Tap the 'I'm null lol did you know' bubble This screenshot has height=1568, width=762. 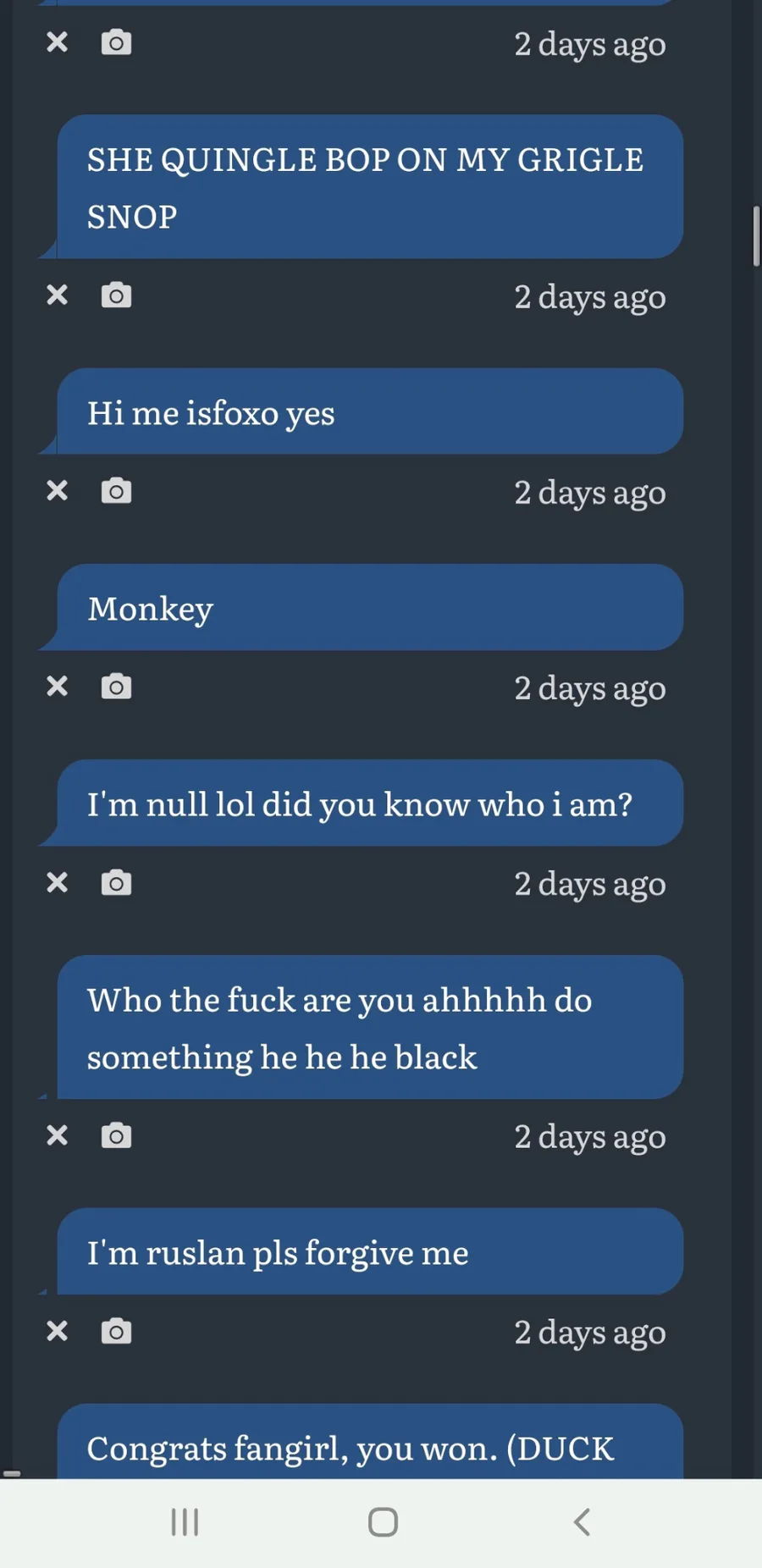(x=369, y=803)
